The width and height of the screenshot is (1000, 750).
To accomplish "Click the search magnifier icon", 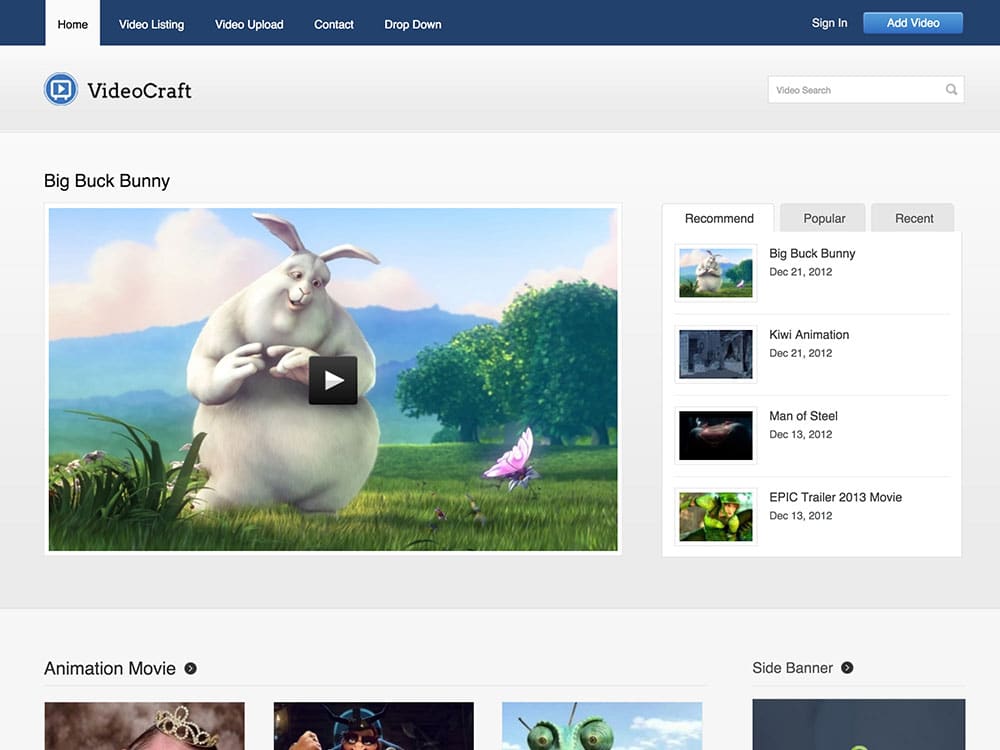I will 951,90.
